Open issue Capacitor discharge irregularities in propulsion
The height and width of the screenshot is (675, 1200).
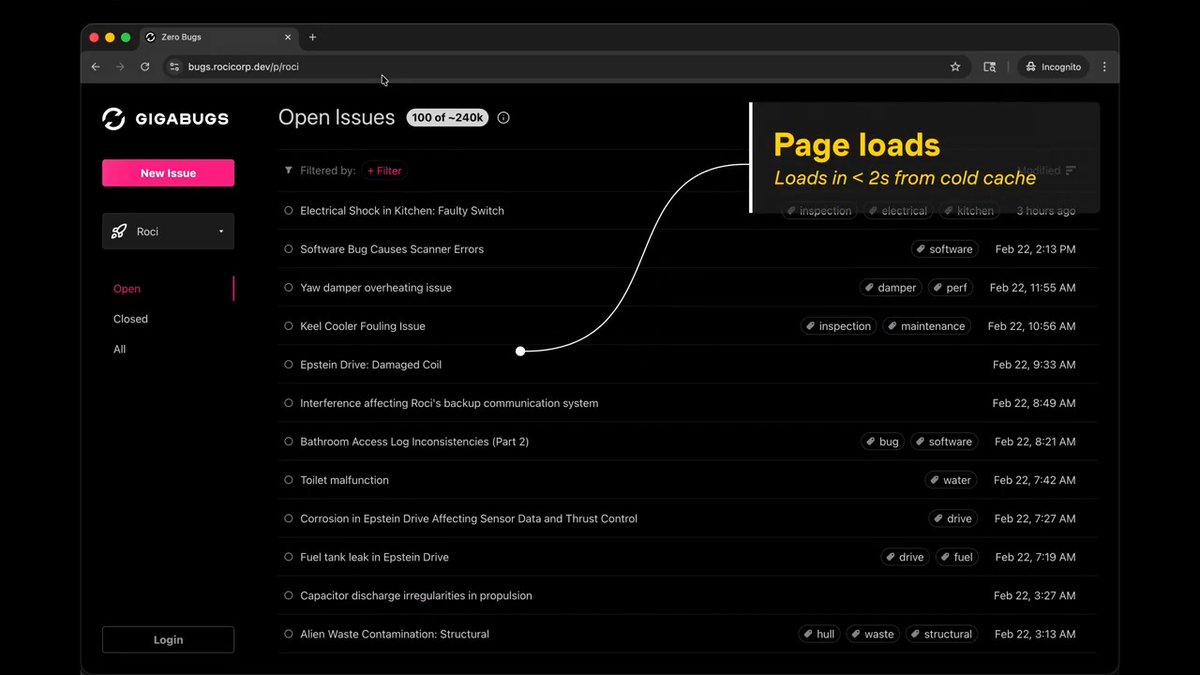tap(416, 596)
